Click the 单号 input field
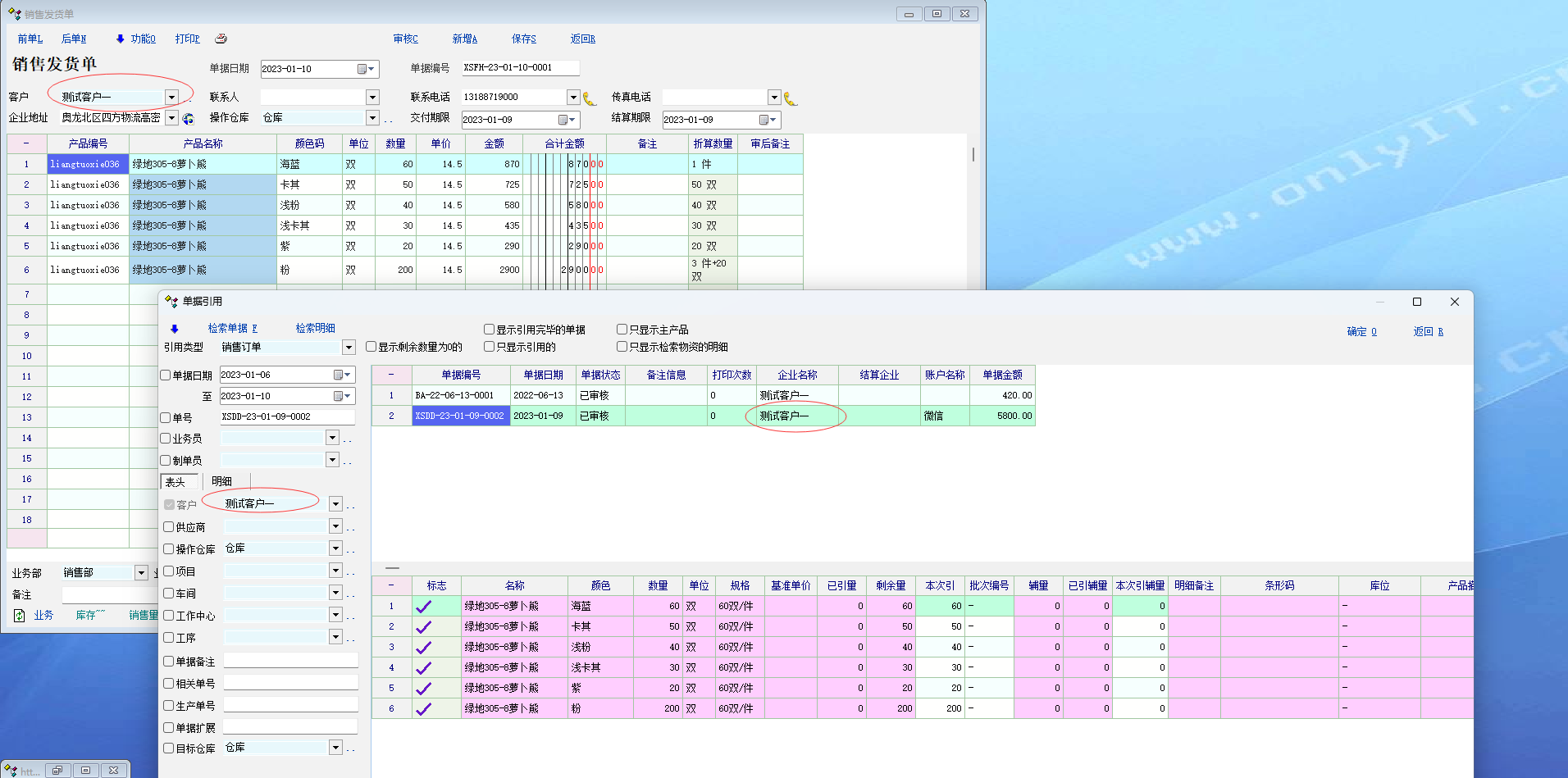The image size is (1568, 778). [x=287, y=416]
